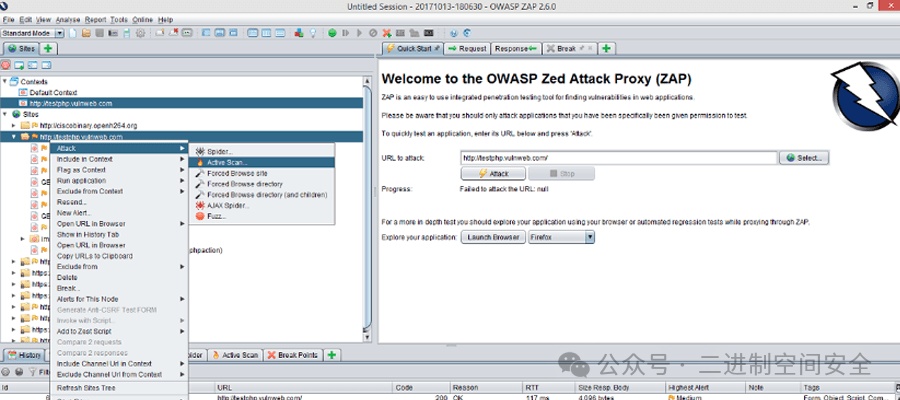This screenshot has width=900, height=400.
Task: Open Add to Zest Script submenu
Action: click(x=119, y=331)
